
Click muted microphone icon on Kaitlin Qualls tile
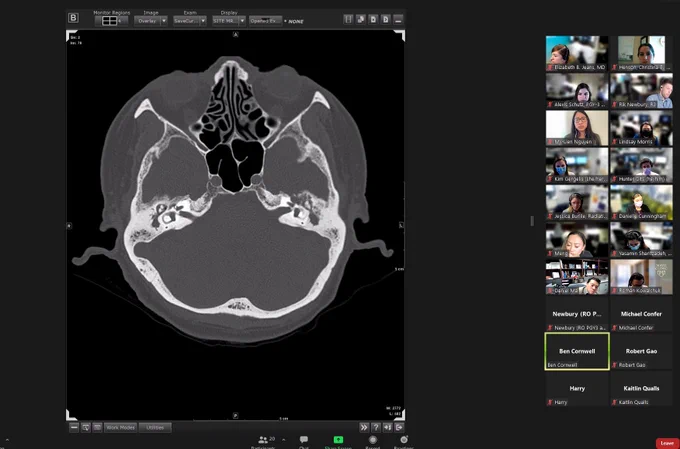(x=615, y=403)
